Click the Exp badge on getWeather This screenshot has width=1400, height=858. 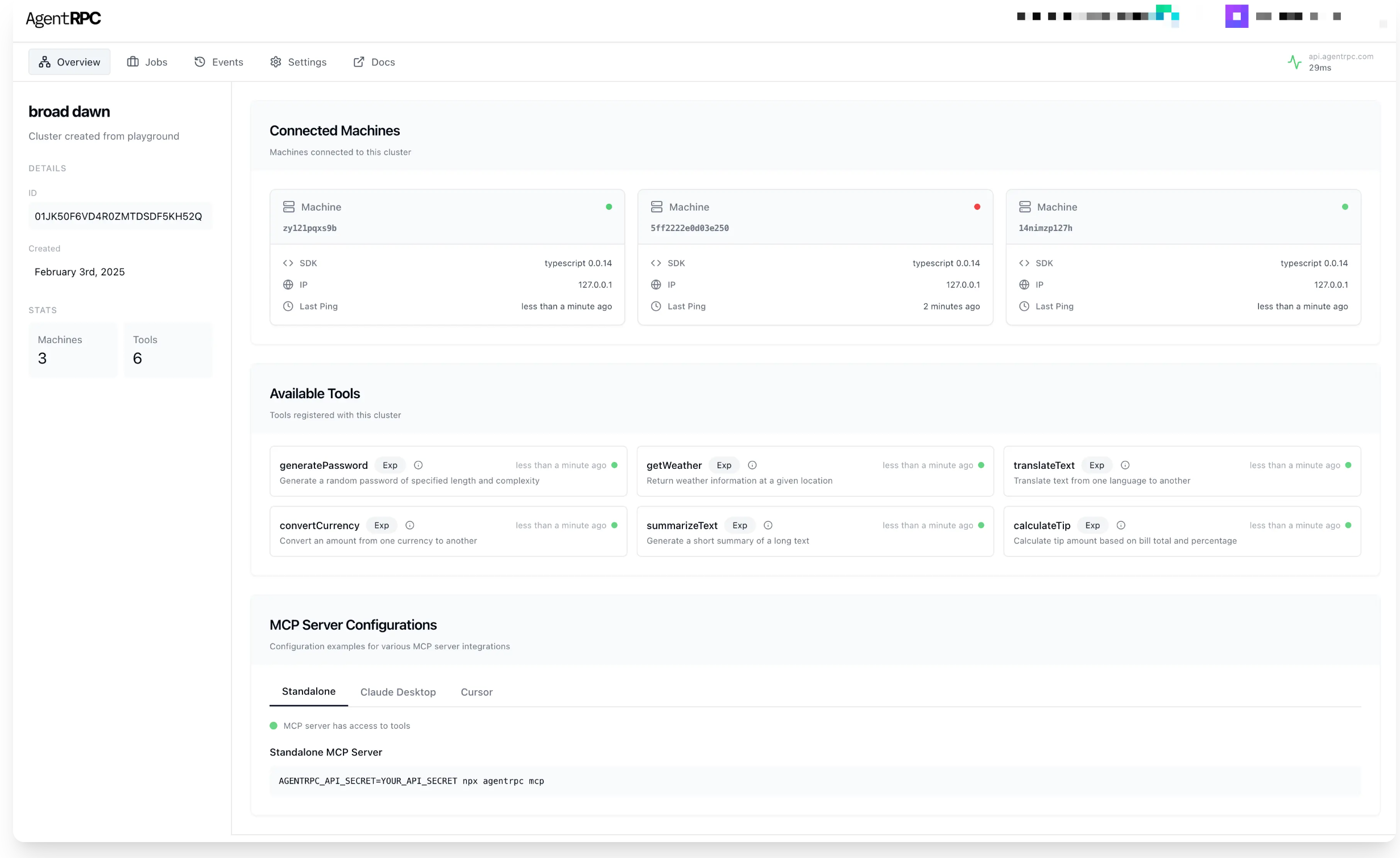723,465
